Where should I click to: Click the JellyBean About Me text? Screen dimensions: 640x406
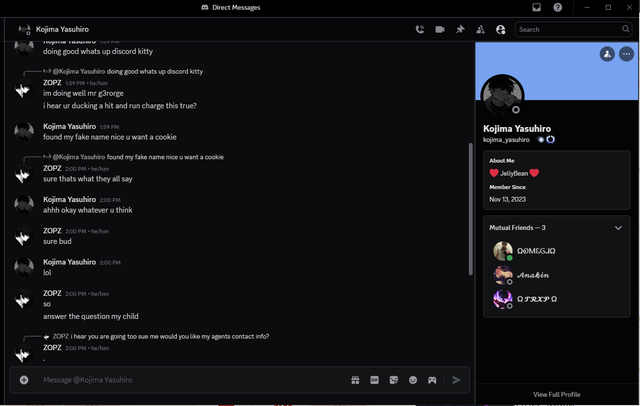pyautogui.click(x=514, y=173)
